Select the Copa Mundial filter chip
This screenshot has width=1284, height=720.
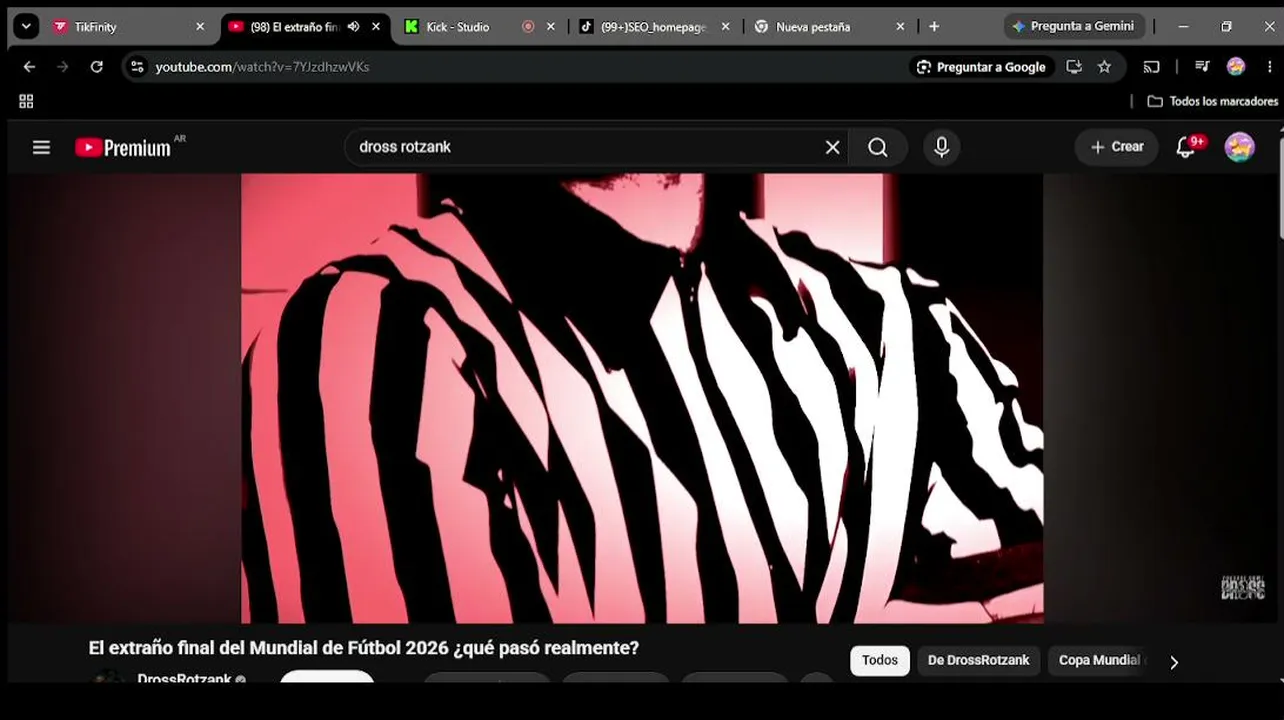(x=1099, y=660)
